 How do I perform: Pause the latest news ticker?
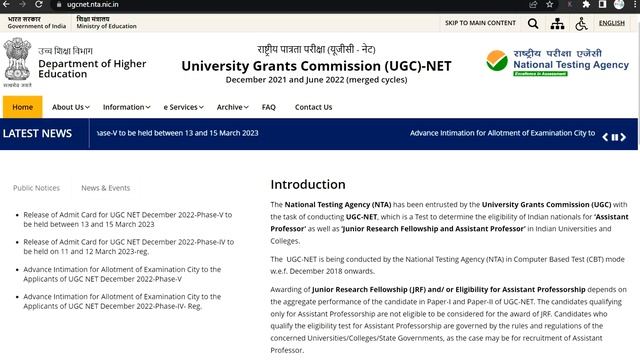tap(614, 138)
